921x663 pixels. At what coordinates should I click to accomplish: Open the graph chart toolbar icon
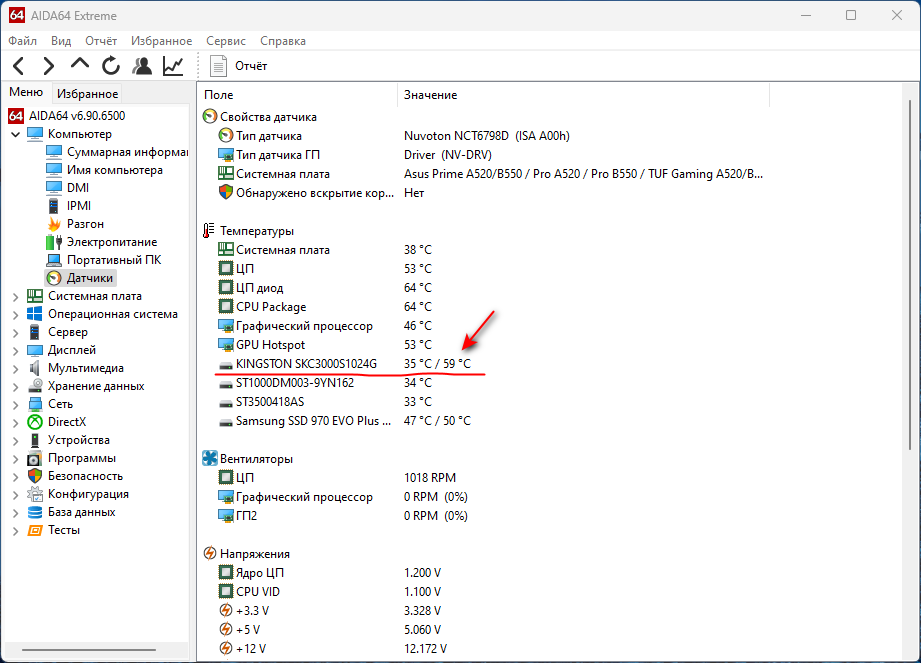(173, 66)
